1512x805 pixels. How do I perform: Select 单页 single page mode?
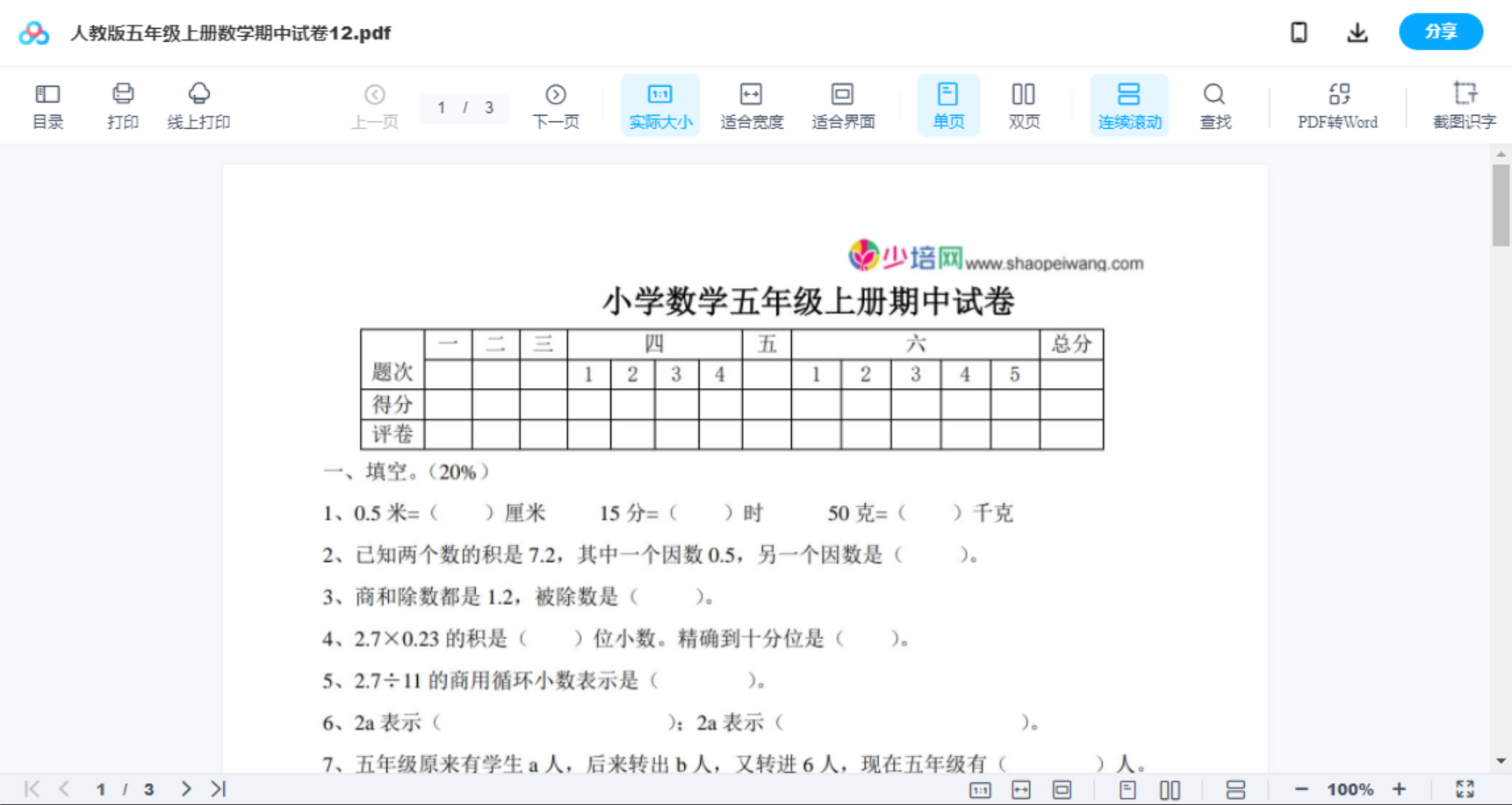(x=947, y=104)
